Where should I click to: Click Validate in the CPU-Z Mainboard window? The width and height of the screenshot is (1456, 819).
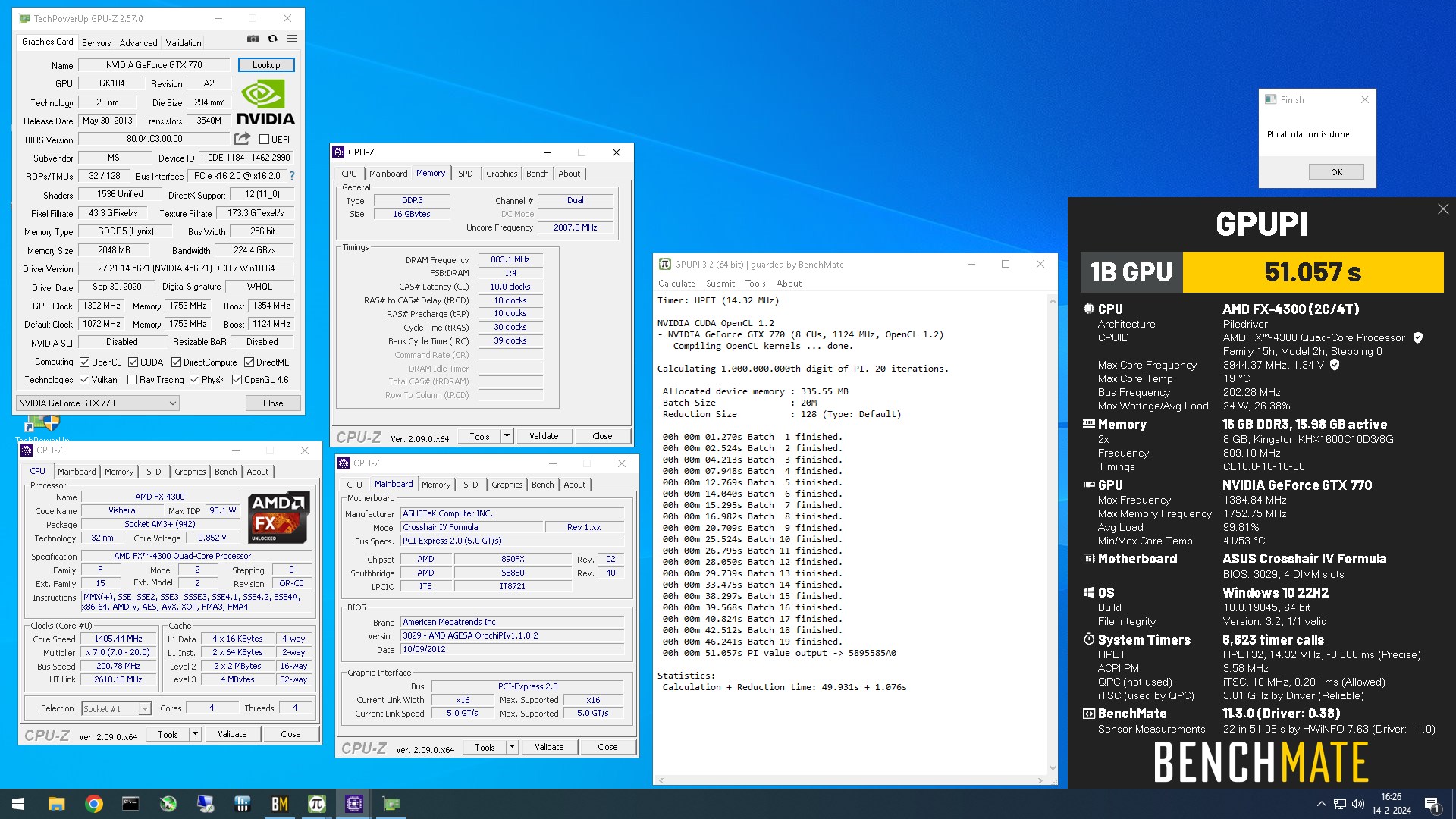pos(549,747)
